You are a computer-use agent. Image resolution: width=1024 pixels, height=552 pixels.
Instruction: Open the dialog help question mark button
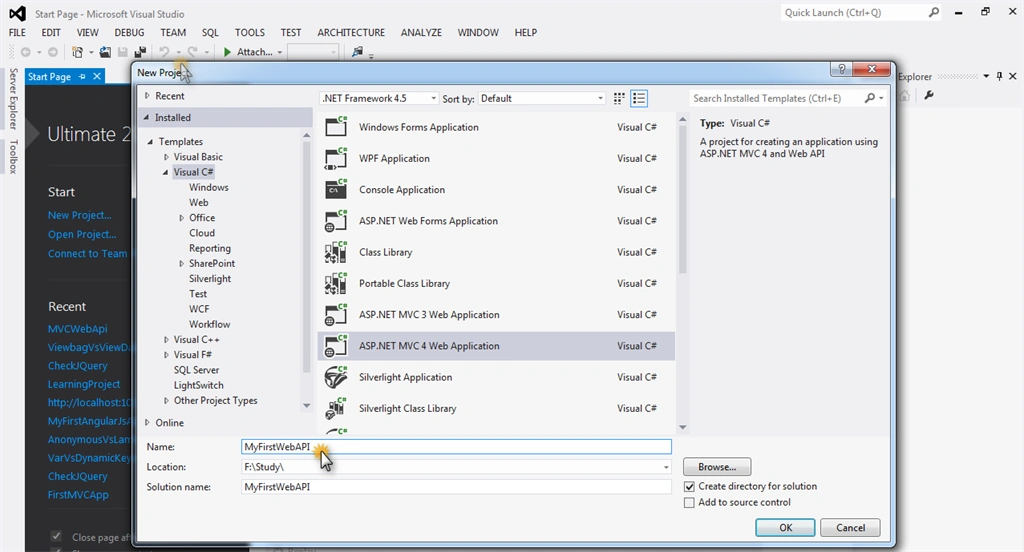click(x=841, y=69)
